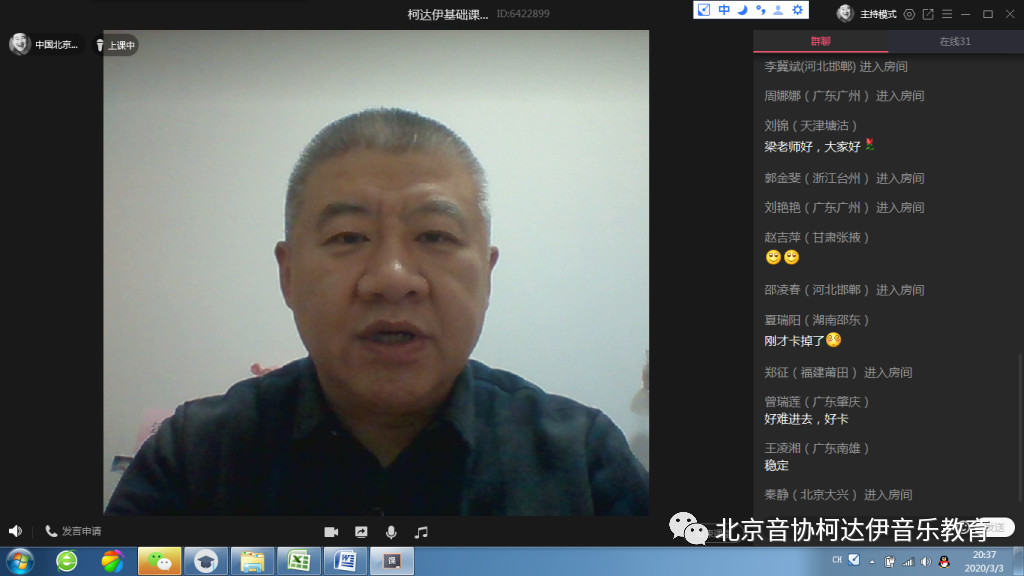
Task: Click the entry 邵凌春（河北邯郸）进入房间
Action: [844, 290]
